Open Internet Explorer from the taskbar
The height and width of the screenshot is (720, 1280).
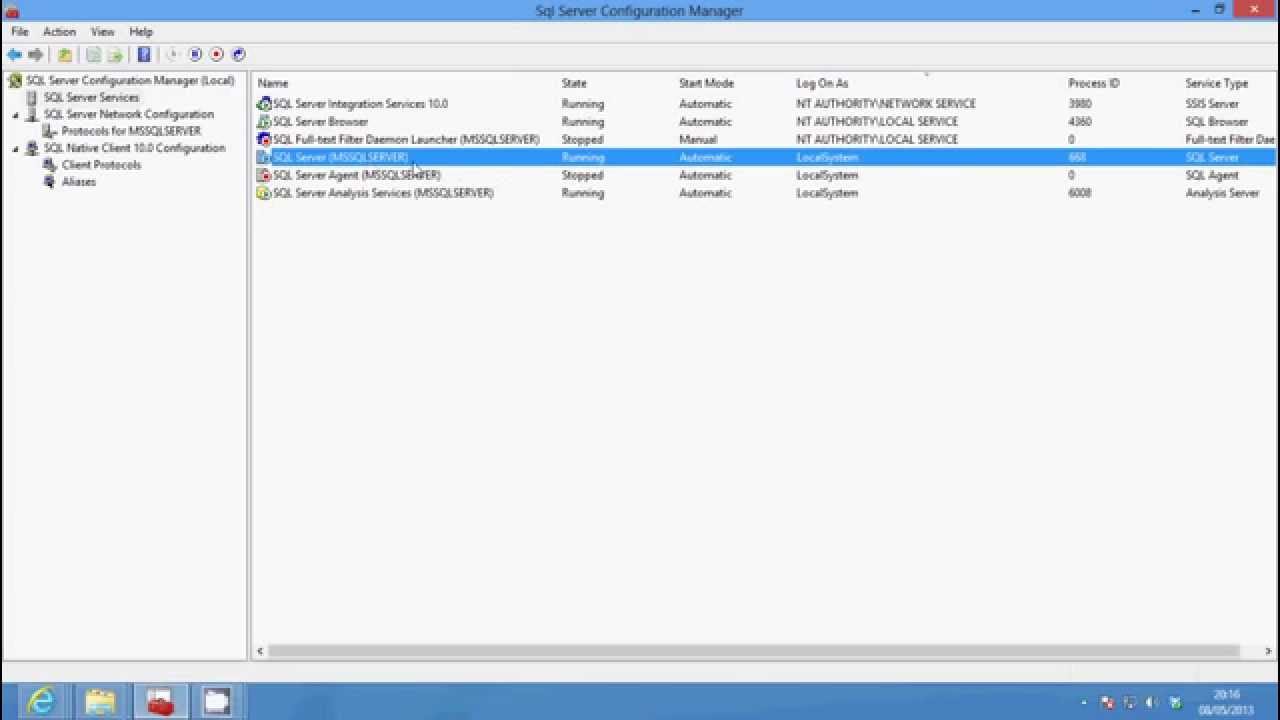pos(41,702)
